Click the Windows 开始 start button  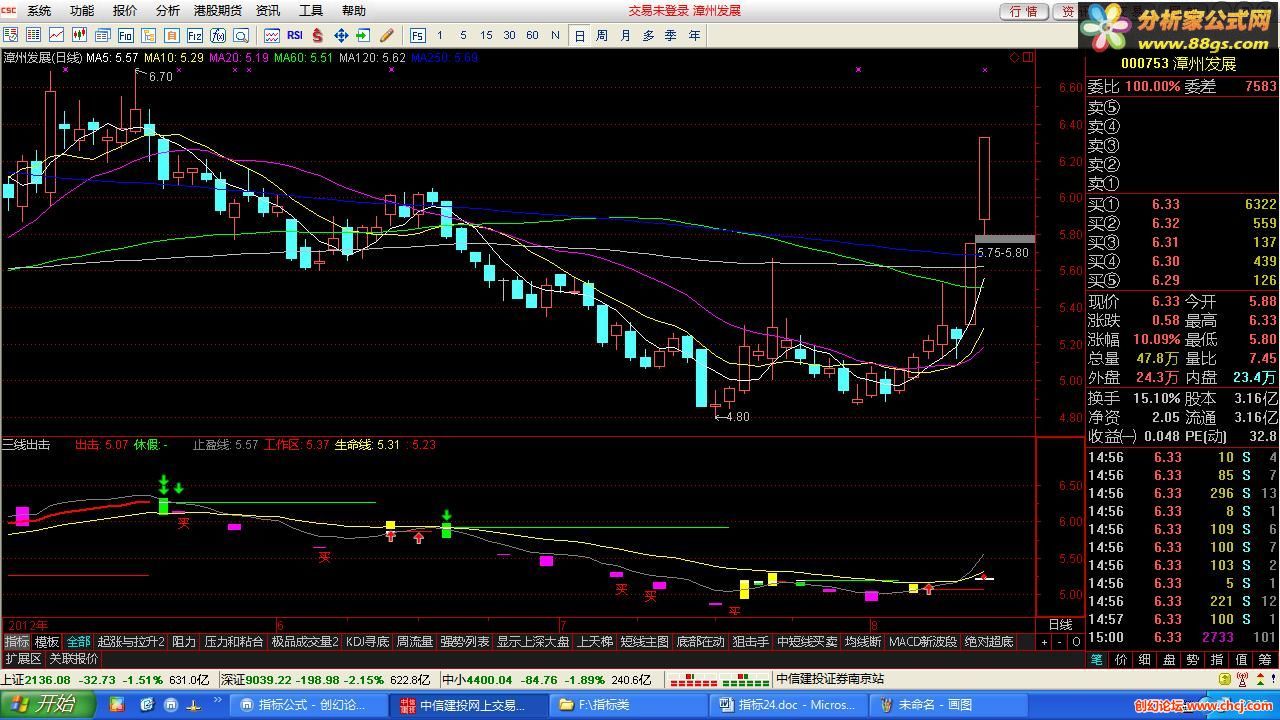(47, 704)
